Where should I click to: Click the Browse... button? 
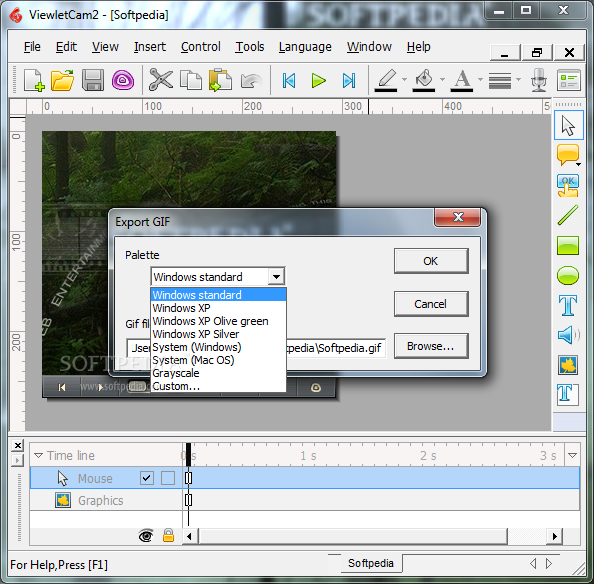(x=431, y=346)
